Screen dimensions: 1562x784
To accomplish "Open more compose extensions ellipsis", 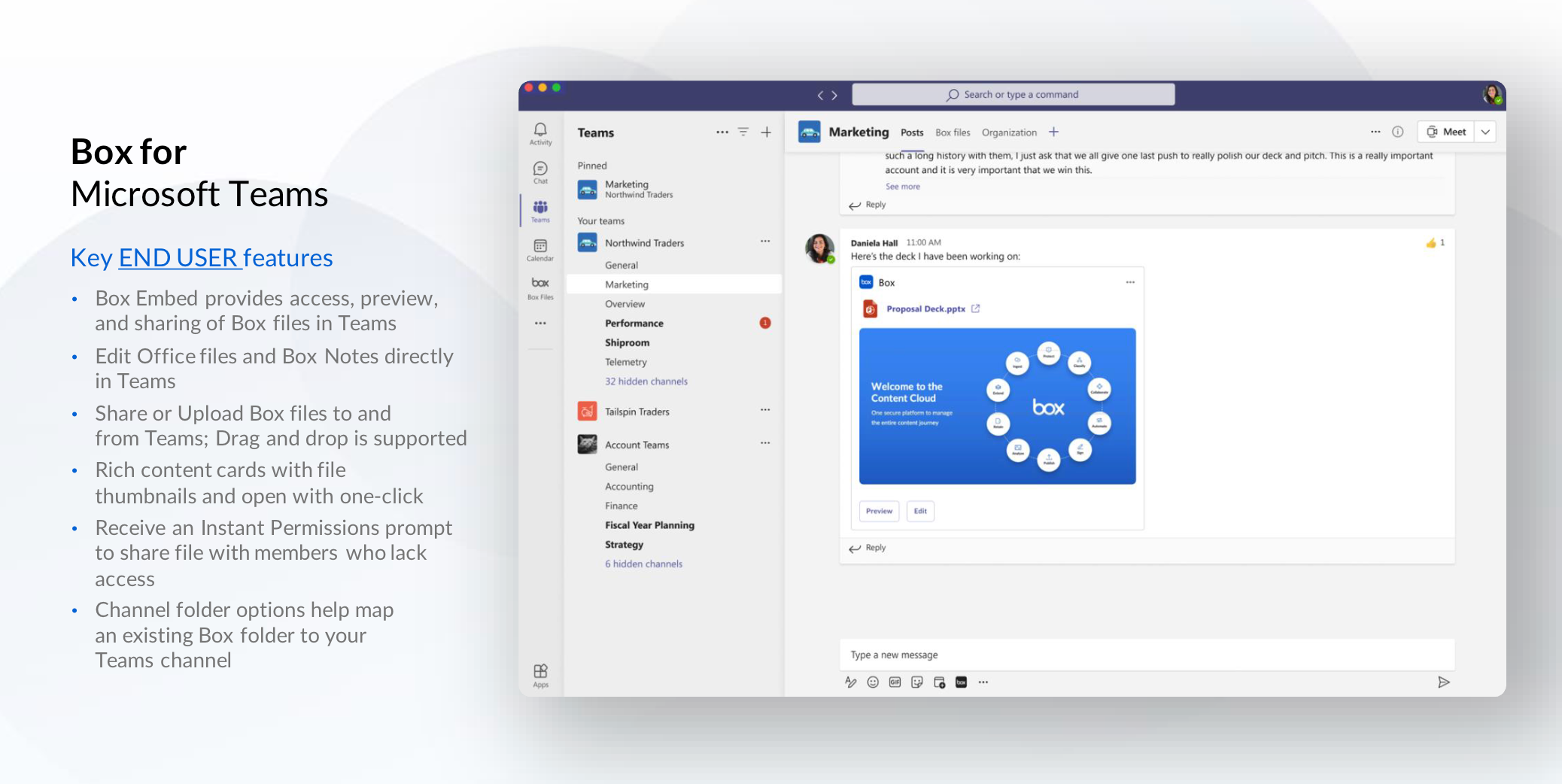I will [983, 682].
